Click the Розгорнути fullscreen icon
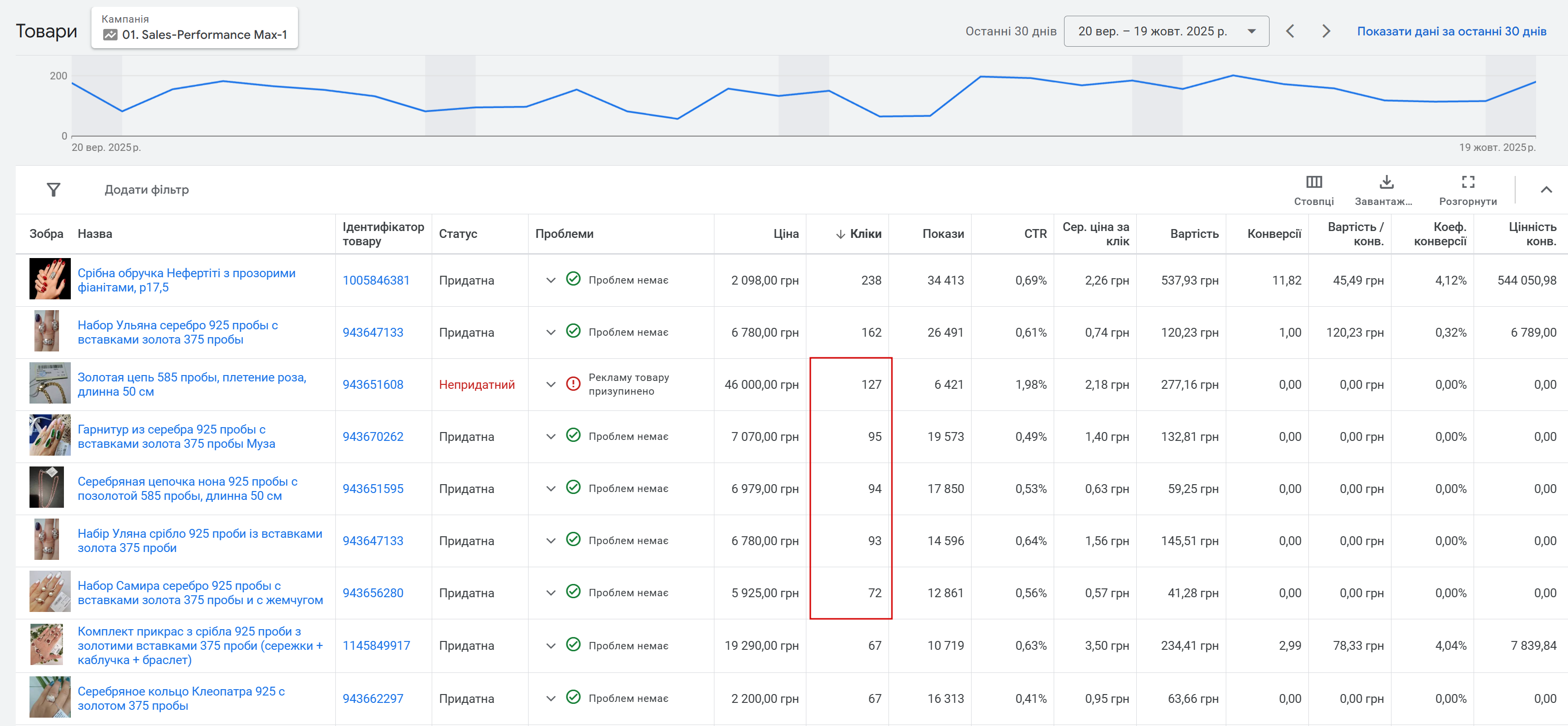The image size is (1568, 726). click(x=1468, y=182)
